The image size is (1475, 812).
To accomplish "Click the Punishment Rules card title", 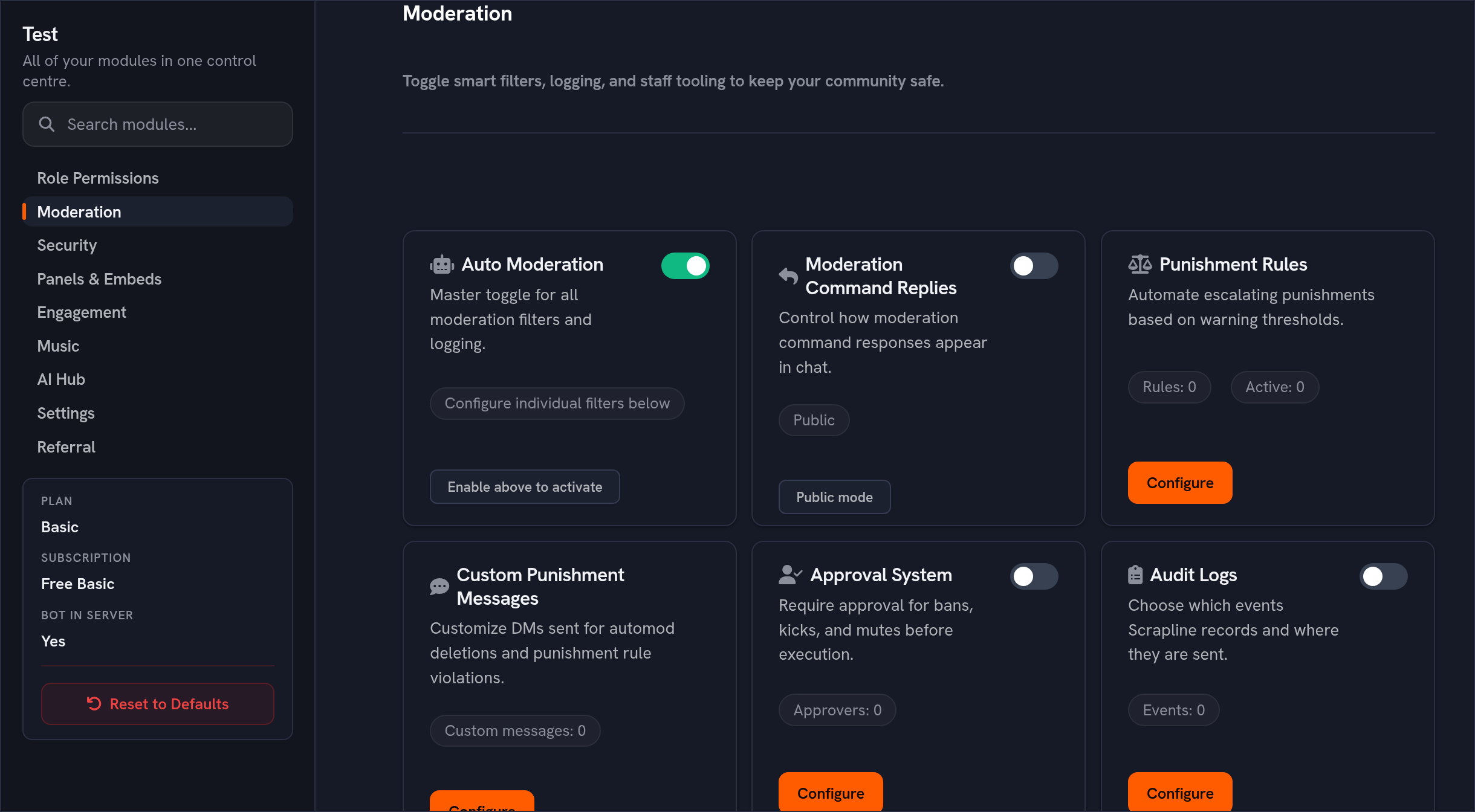I will point(1233,265).
